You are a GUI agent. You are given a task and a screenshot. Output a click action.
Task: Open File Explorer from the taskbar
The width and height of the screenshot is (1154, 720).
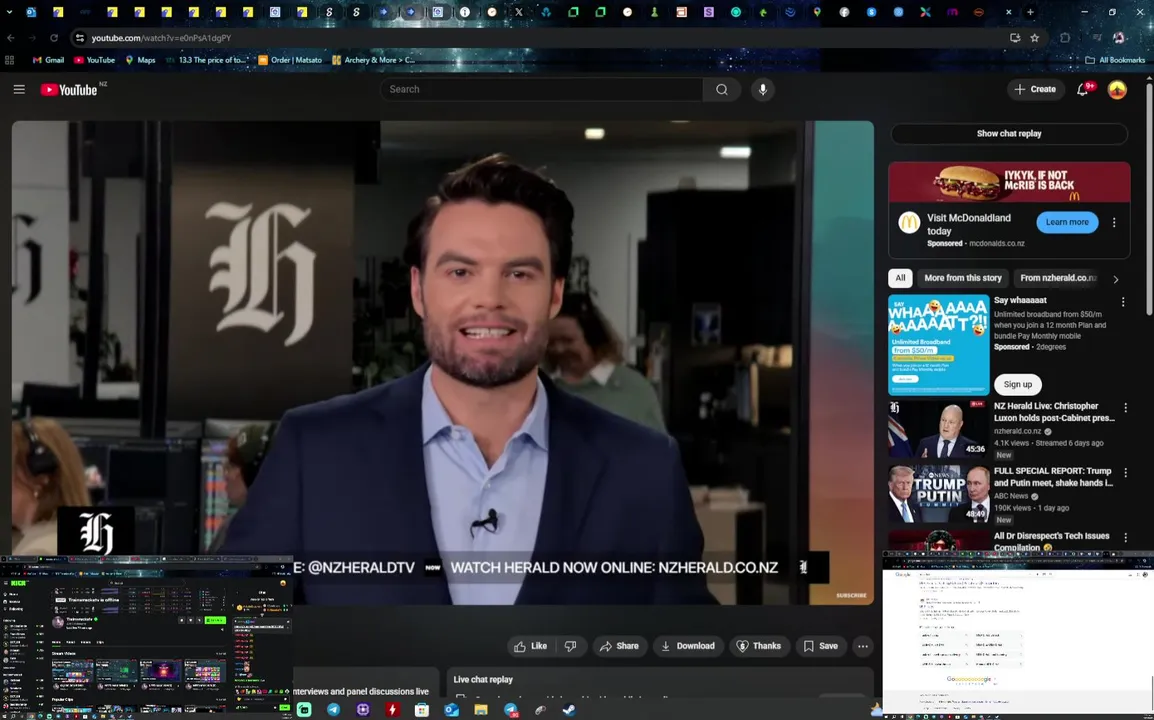coord(481,710)
